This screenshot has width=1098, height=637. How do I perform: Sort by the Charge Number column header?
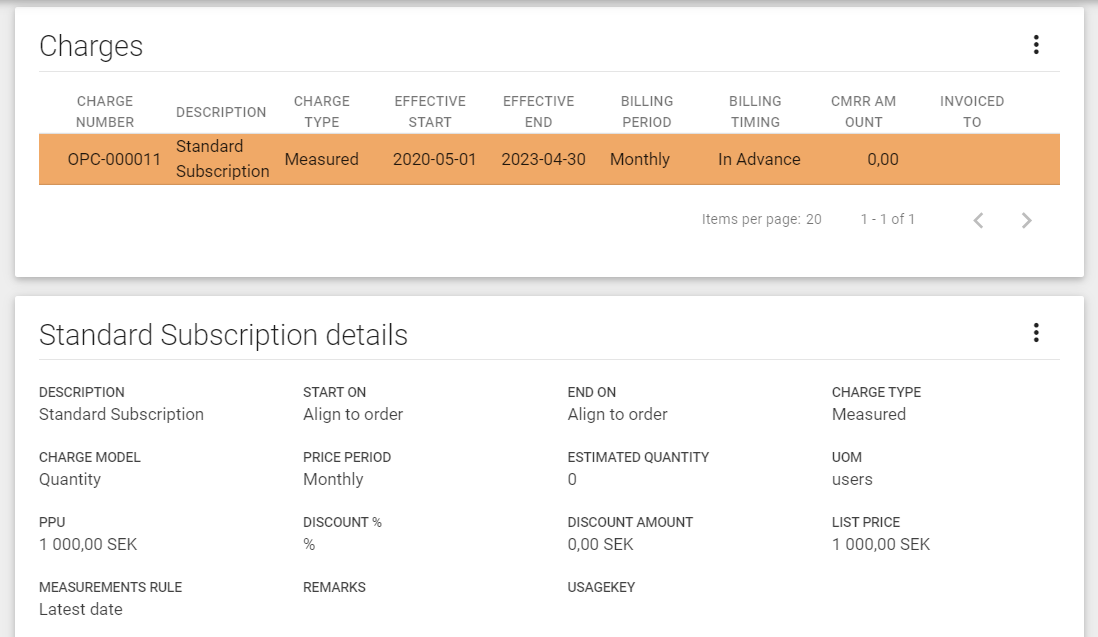[105, 111]
